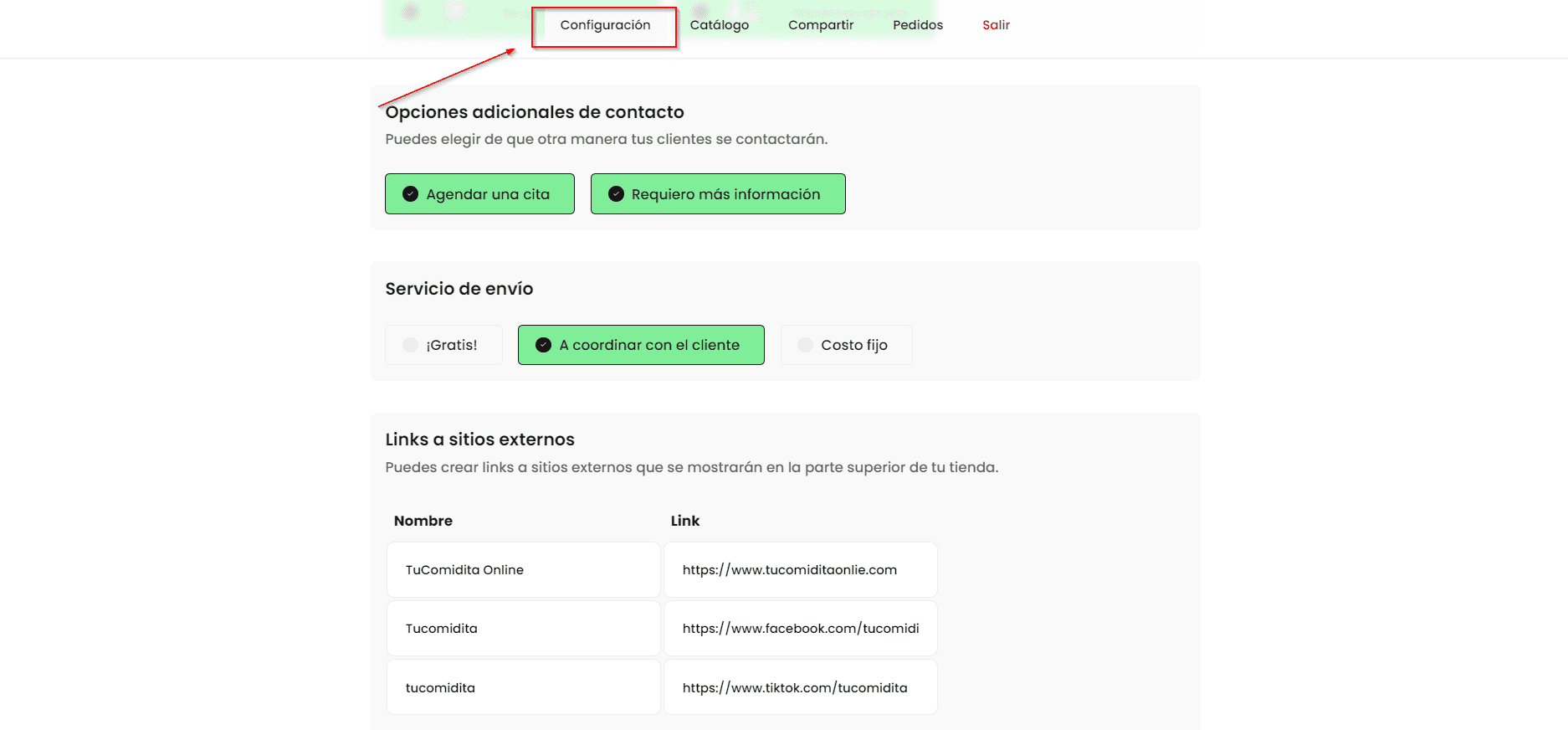
Task: Disable the Agendar una cita contact option
Action: pyautogui.click(x=479, y=194)
